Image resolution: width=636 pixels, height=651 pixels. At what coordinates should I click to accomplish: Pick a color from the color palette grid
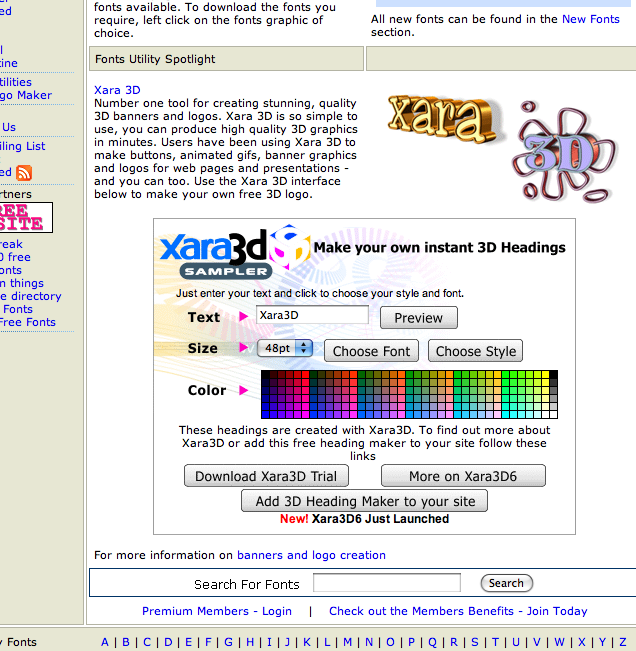[408, 394]
